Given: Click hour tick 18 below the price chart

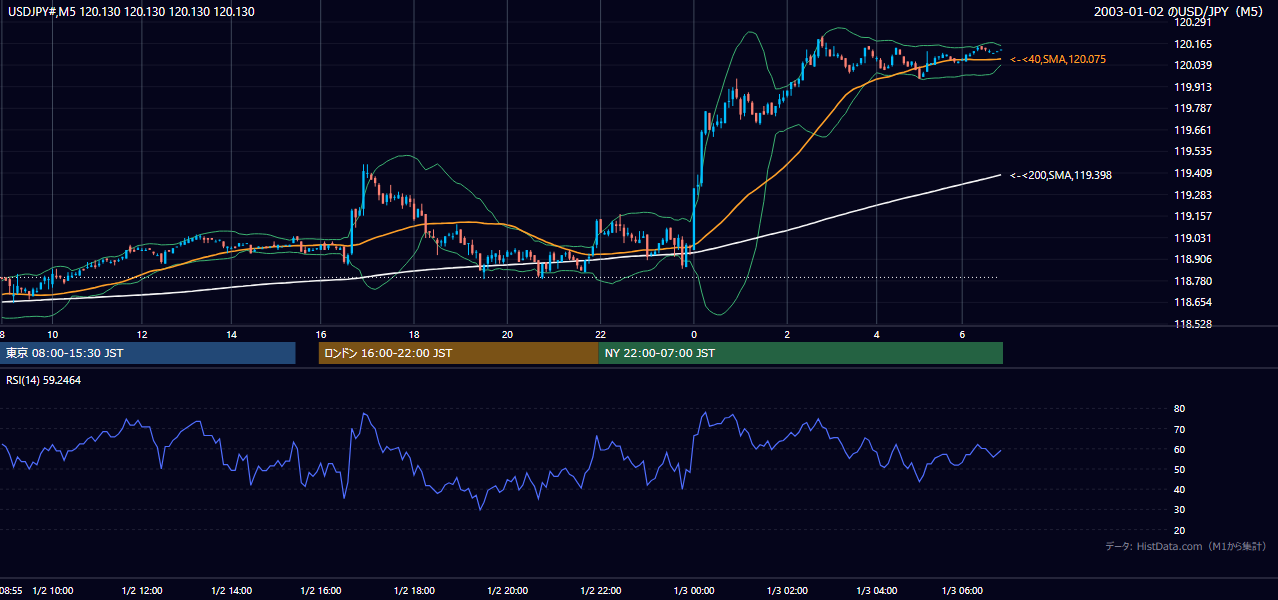Looking at the screenshot, I should tap(414, 334).
